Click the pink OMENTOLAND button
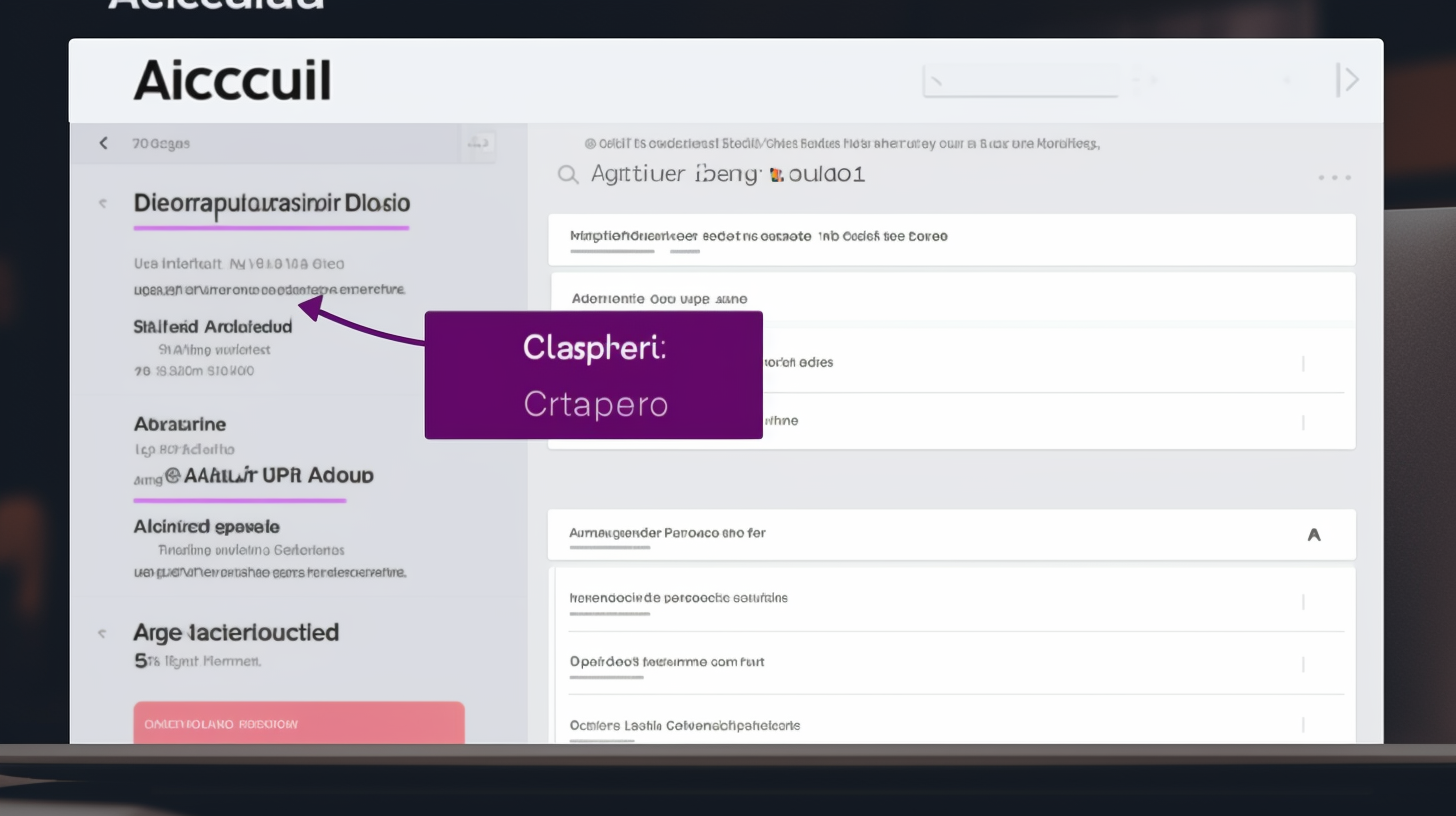The image size is (1456, 816). (x=299, y=723)
